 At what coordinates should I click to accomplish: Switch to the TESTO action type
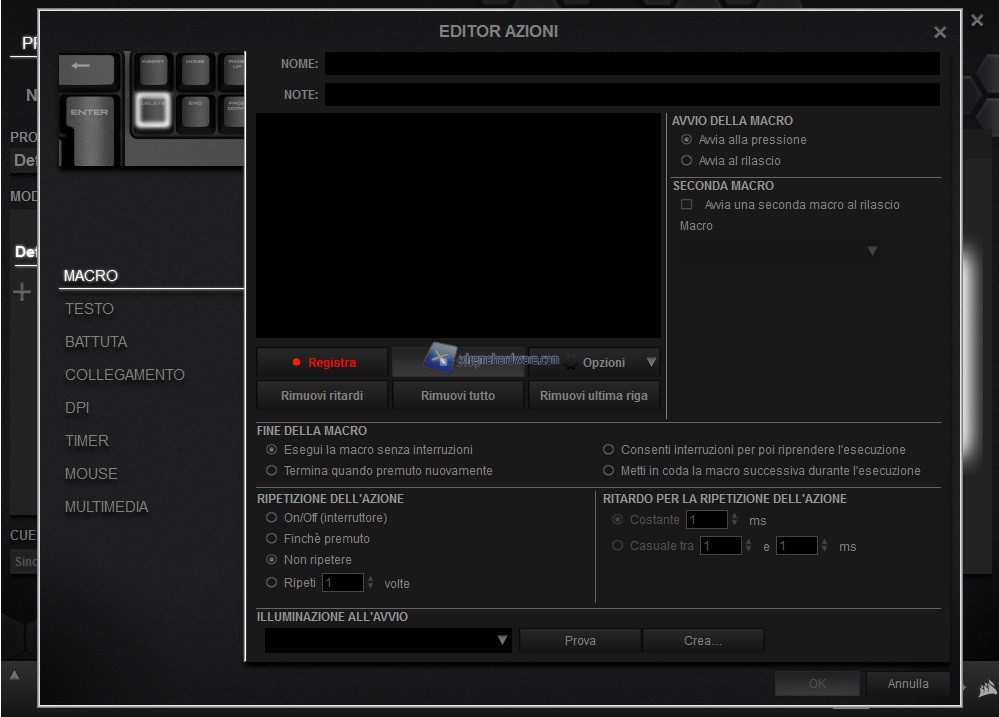[x=89, y=309]
